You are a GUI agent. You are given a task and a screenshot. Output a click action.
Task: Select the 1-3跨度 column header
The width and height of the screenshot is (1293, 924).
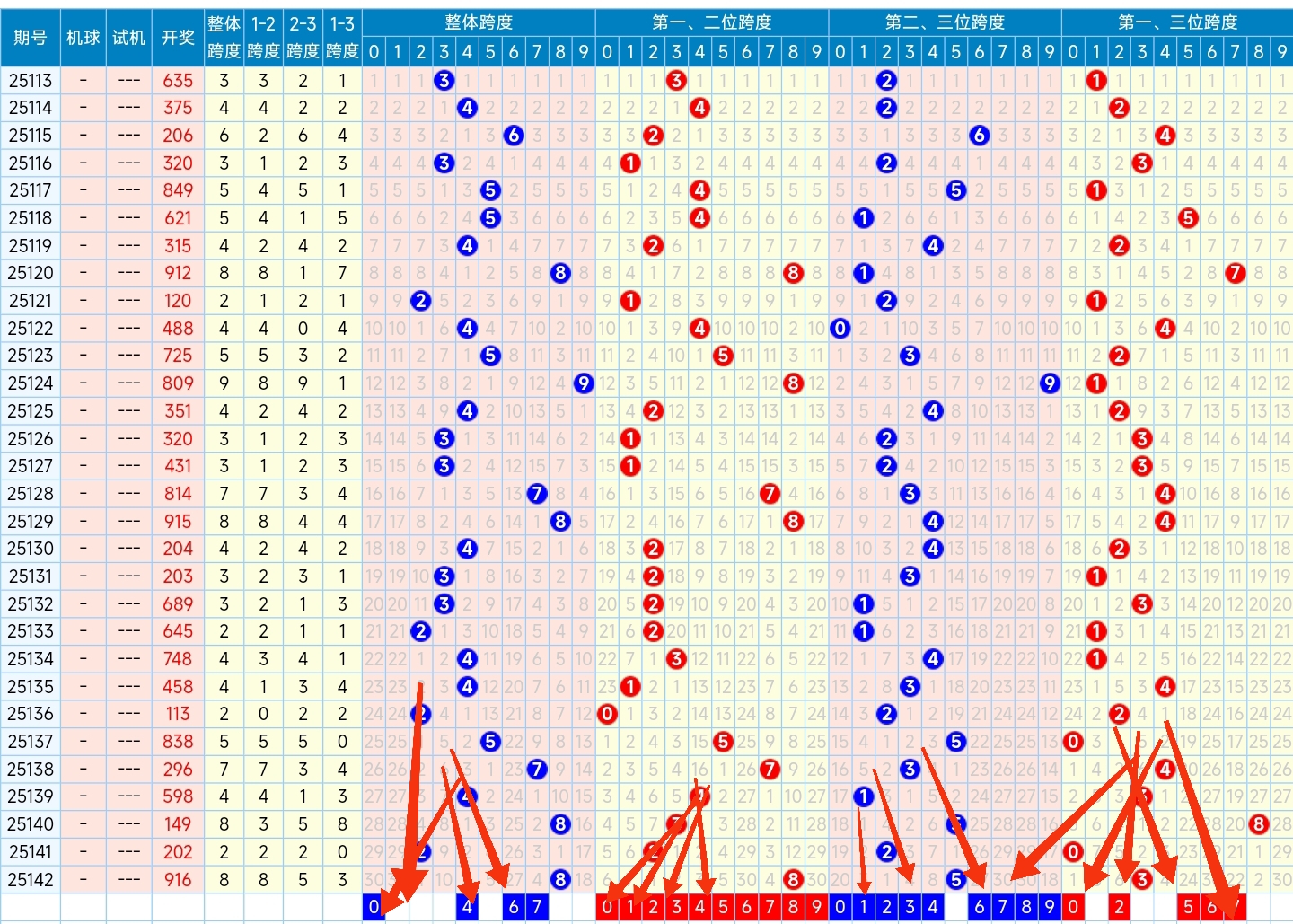tap(342, 38)
